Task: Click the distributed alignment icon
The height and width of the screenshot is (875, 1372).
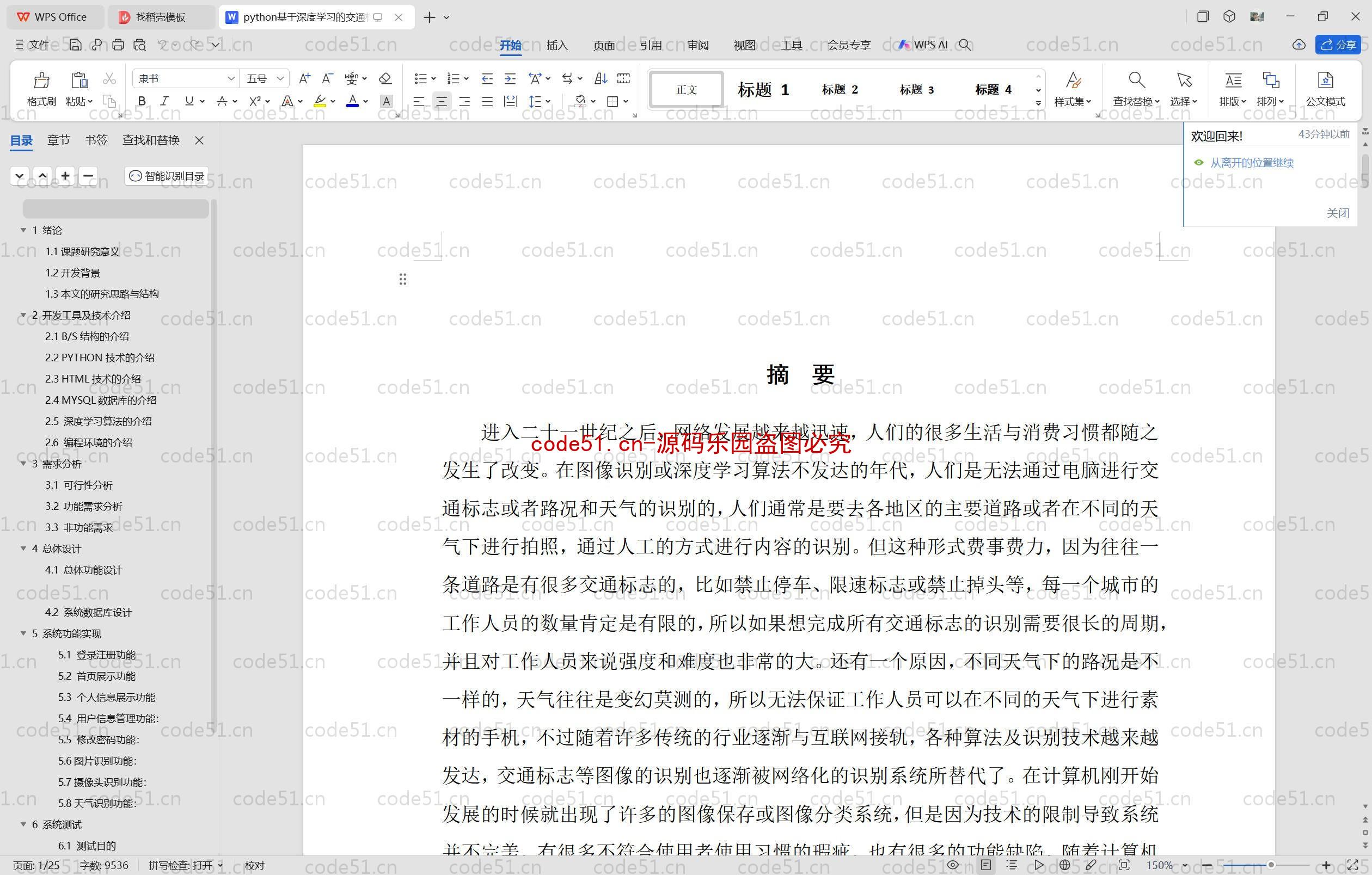Action: click(x=511, y=101)
